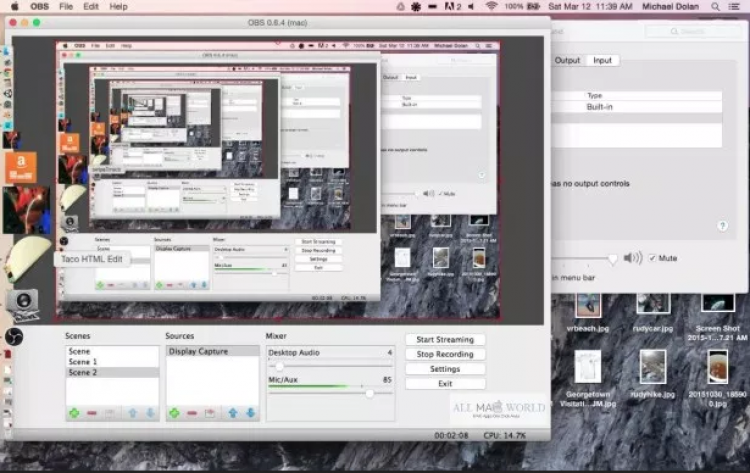Viewport: 750px width, 473px height.
Task: Move the scene down with the arrow
Action: (149, 412)
